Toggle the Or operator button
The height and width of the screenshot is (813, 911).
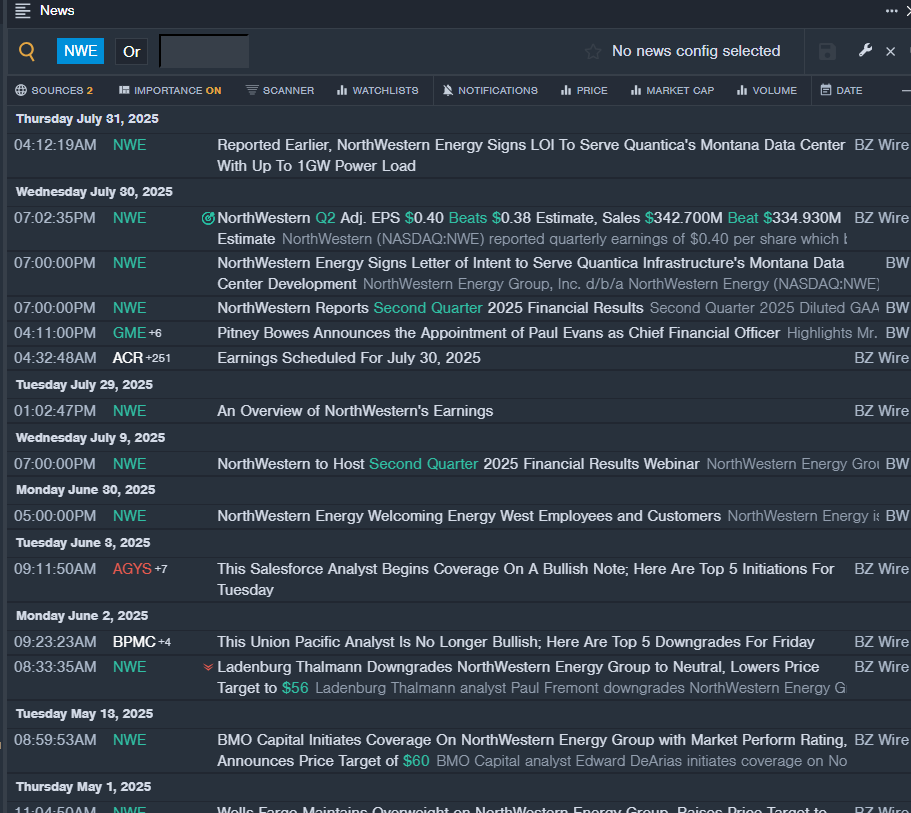point(131,52)
